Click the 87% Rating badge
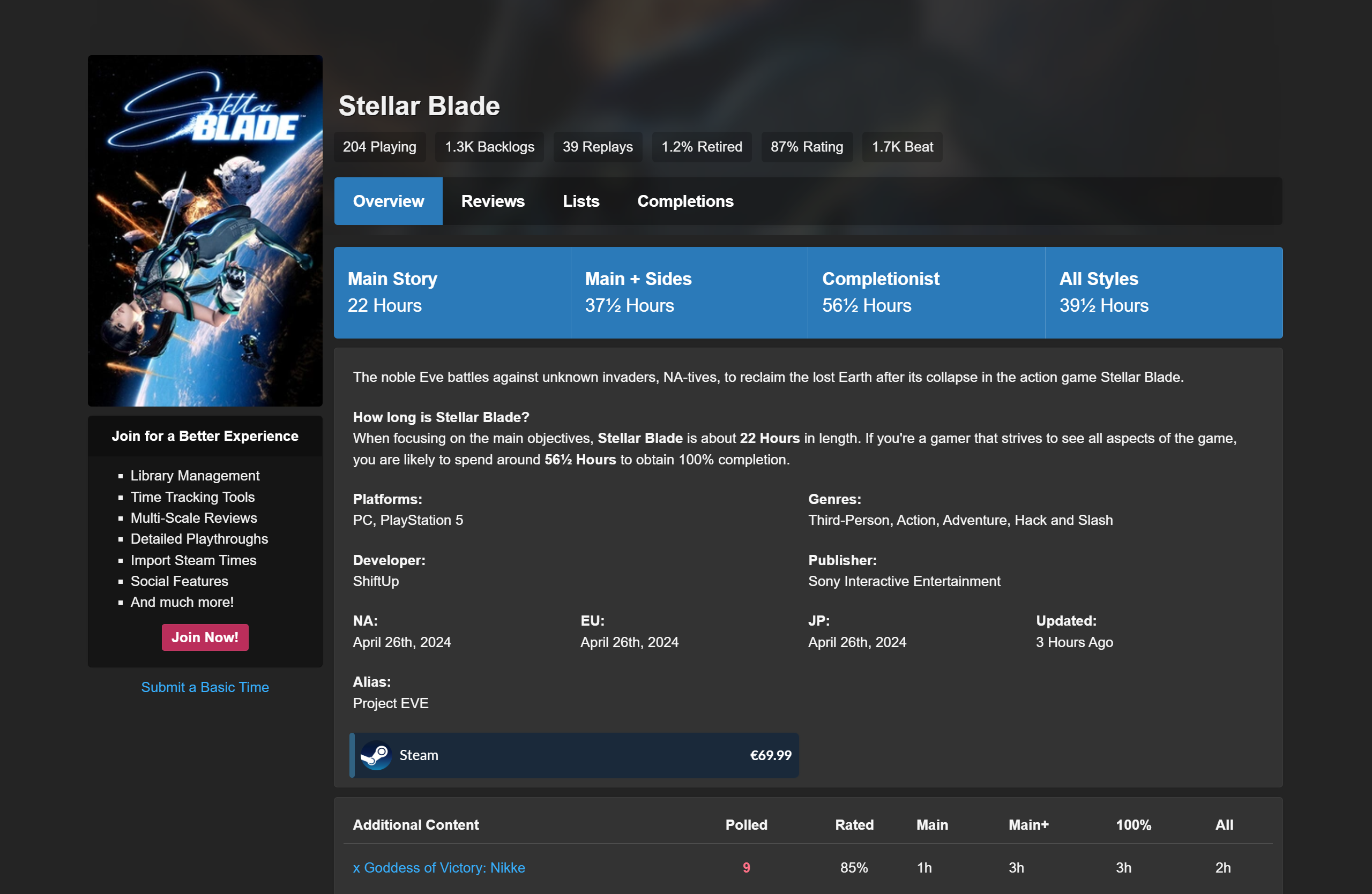The image size is (1372, 894). tap(807, 147)
